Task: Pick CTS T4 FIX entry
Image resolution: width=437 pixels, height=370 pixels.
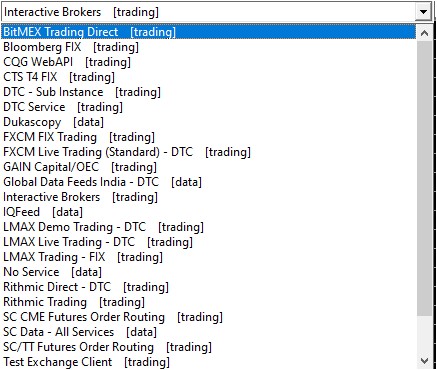Action: click(x=208, y=77)
